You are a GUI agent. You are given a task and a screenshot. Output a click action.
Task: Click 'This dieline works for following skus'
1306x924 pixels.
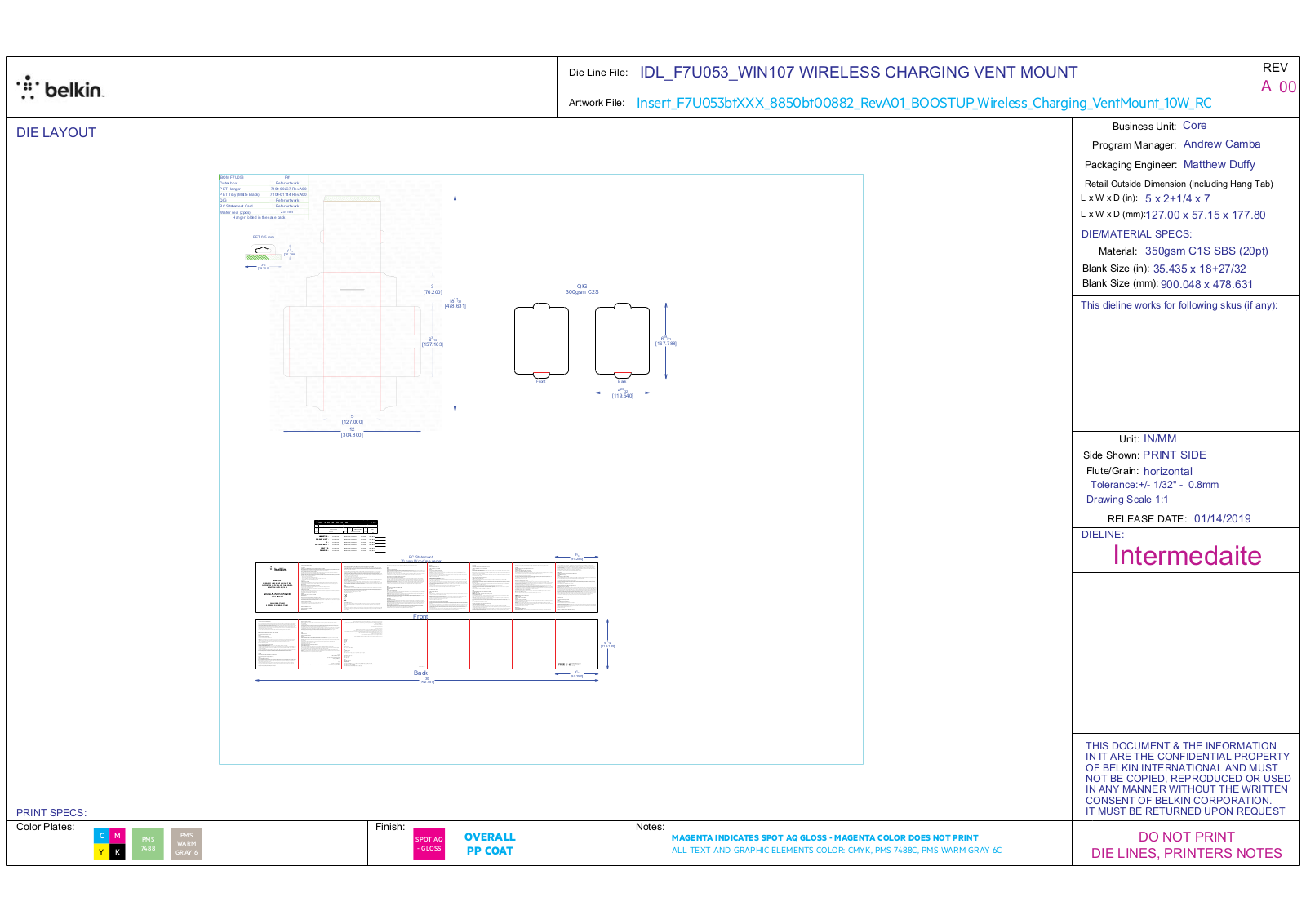[1179, 305]
